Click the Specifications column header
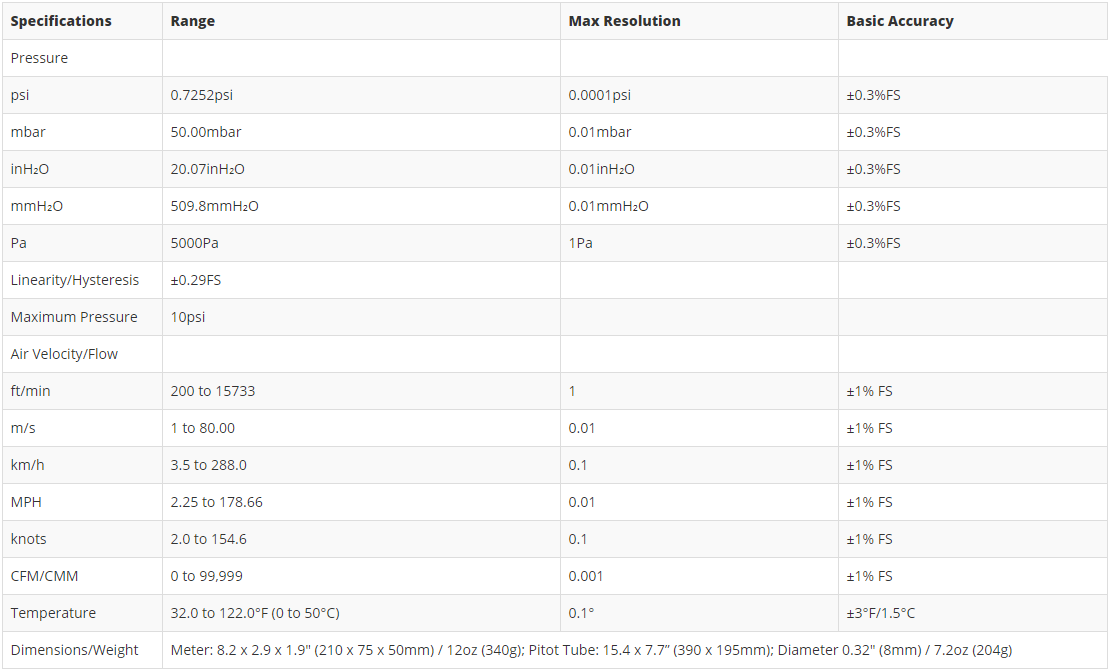This screenshot has width=1111, height=671. (x=61, y=21)
